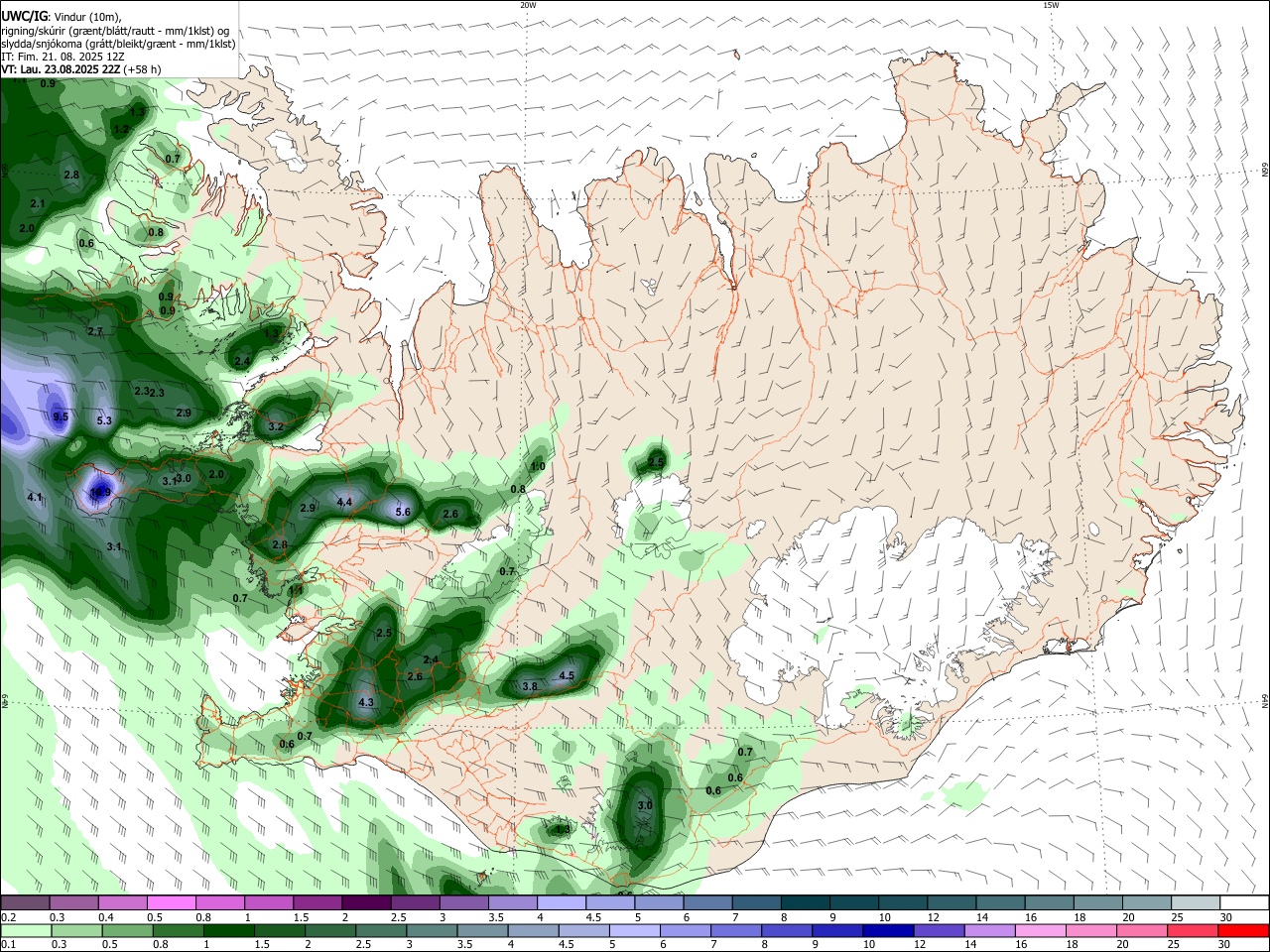Image resolution: width=1270 pixels, height=952 pixels.
Task: Click the 4.5 precipitation value on the map
Action: pos(567,675)
